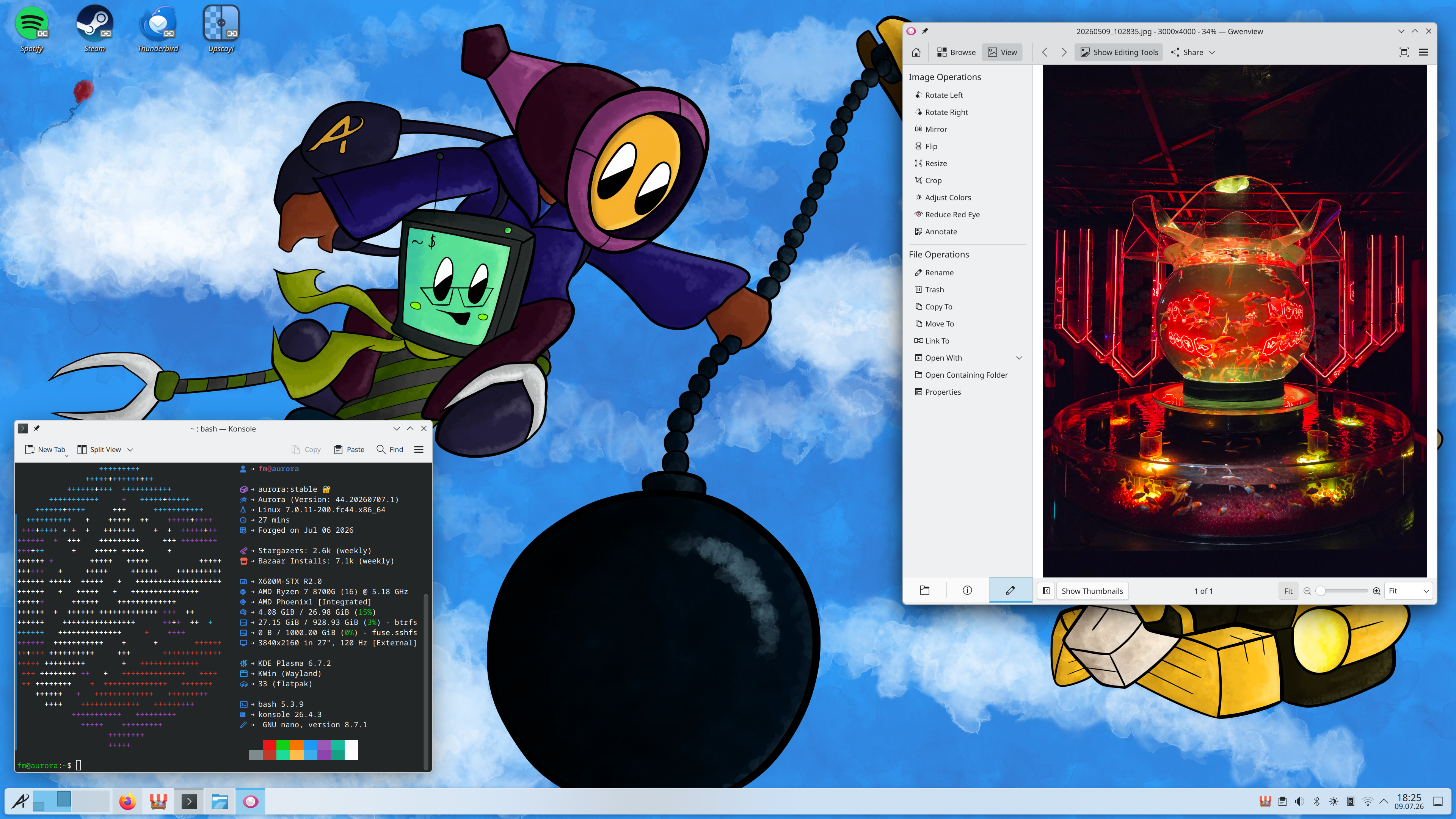The width and height of the screenshot is (1456, 819).
Task: Switch to Gwenview via taskbar icon
Action: tap(250, 801)
